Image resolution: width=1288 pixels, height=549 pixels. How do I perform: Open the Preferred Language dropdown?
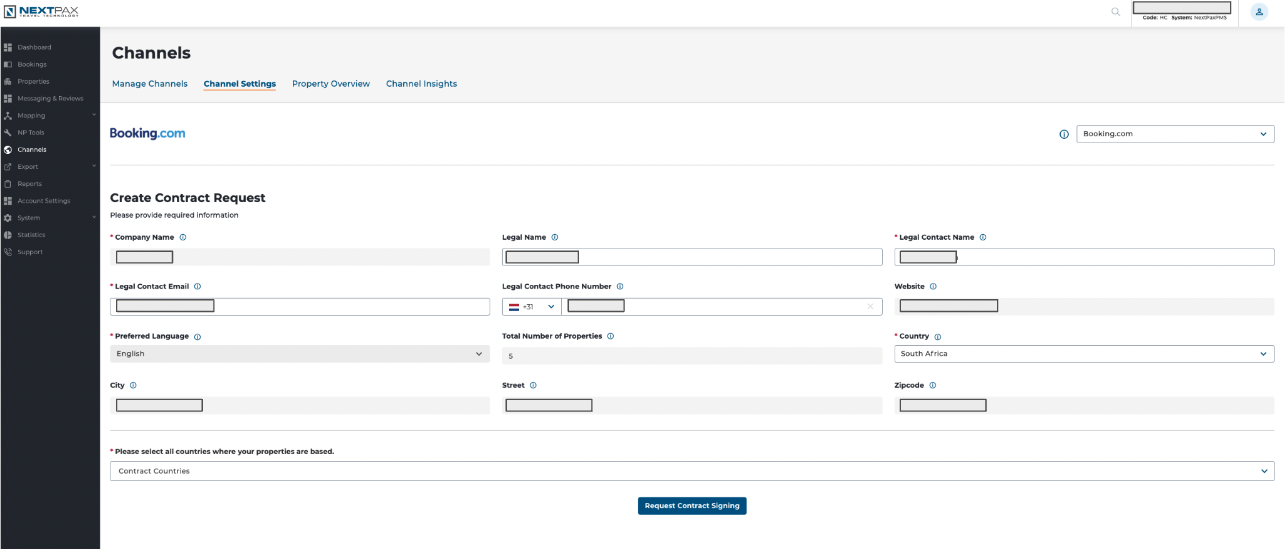pyautogui.click(x=300, y=354)
